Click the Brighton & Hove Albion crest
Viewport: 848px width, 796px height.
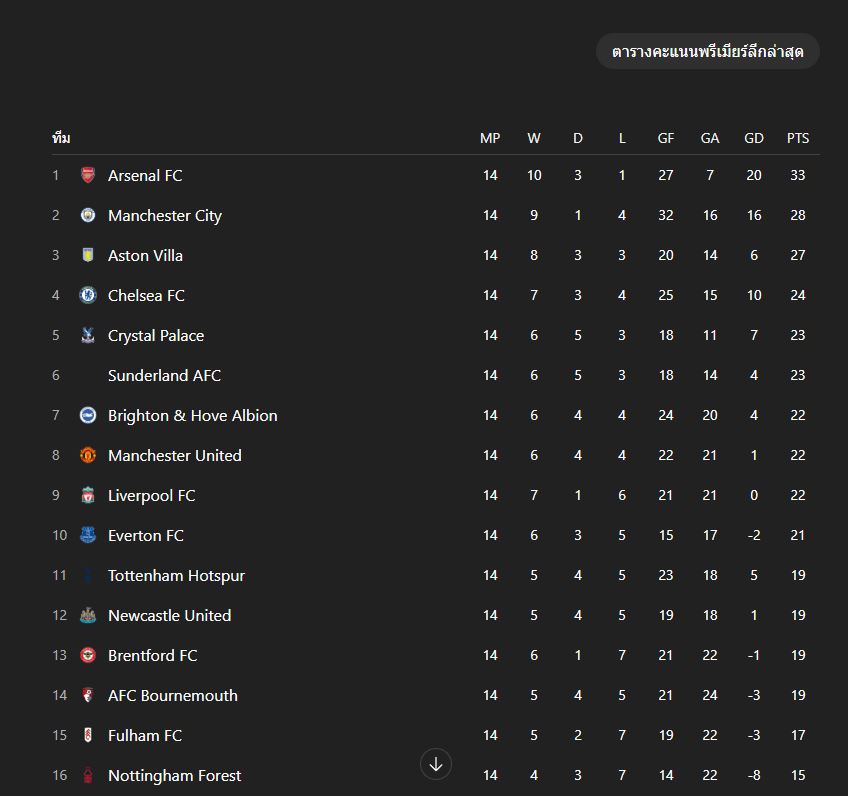point(88,415)
